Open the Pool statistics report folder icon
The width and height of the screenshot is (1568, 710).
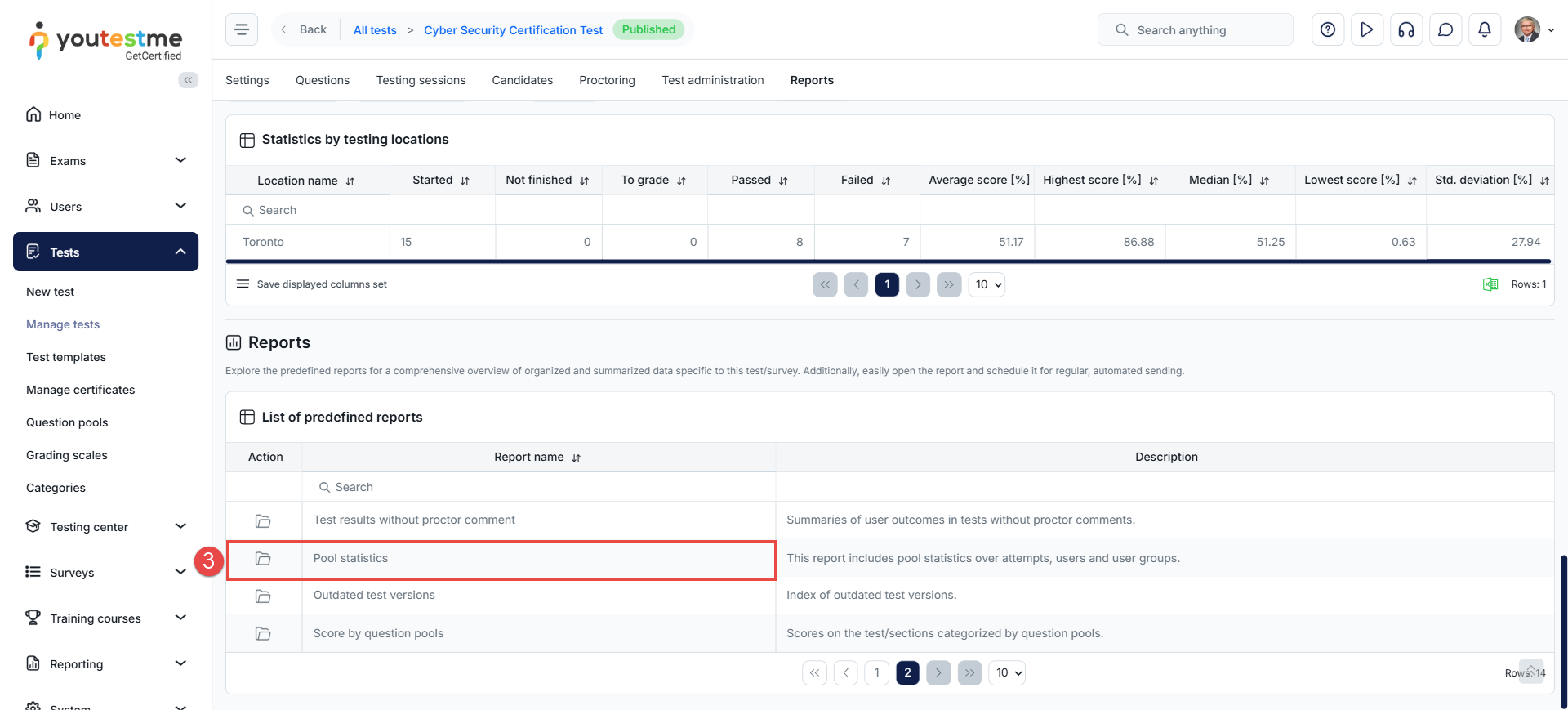click(263, 559)
